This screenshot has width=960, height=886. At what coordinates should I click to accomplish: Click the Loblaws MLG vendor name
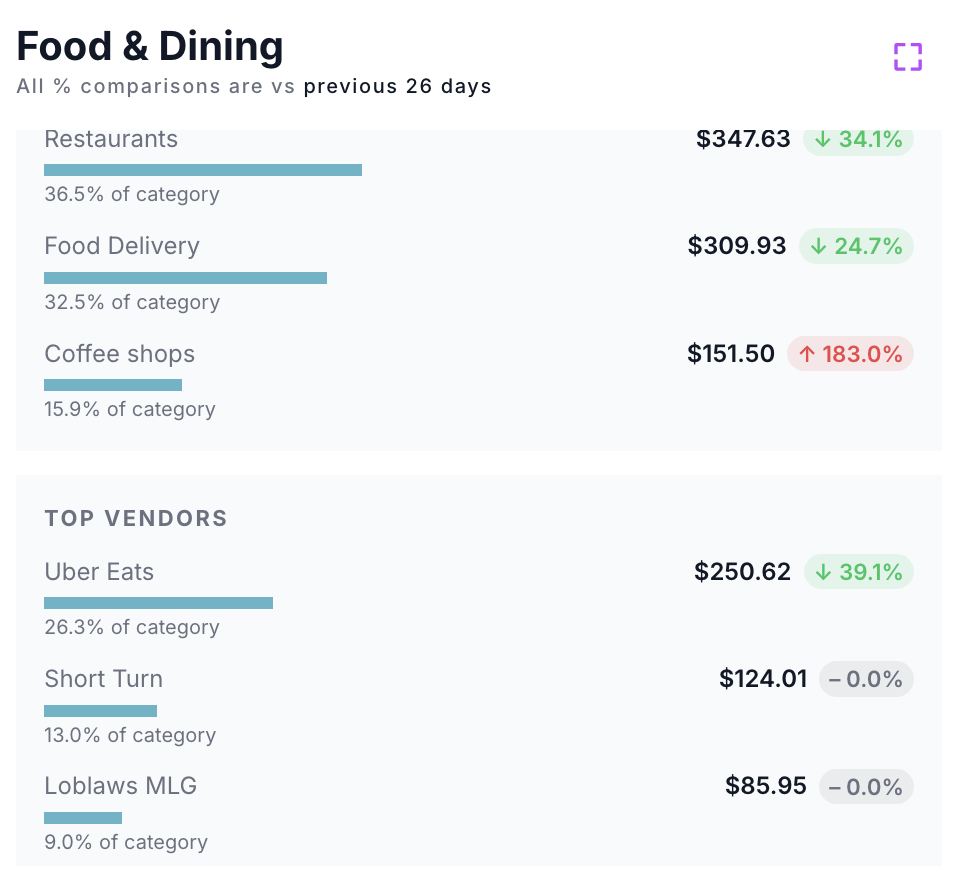pyautogui.click(x=120, y=787)
